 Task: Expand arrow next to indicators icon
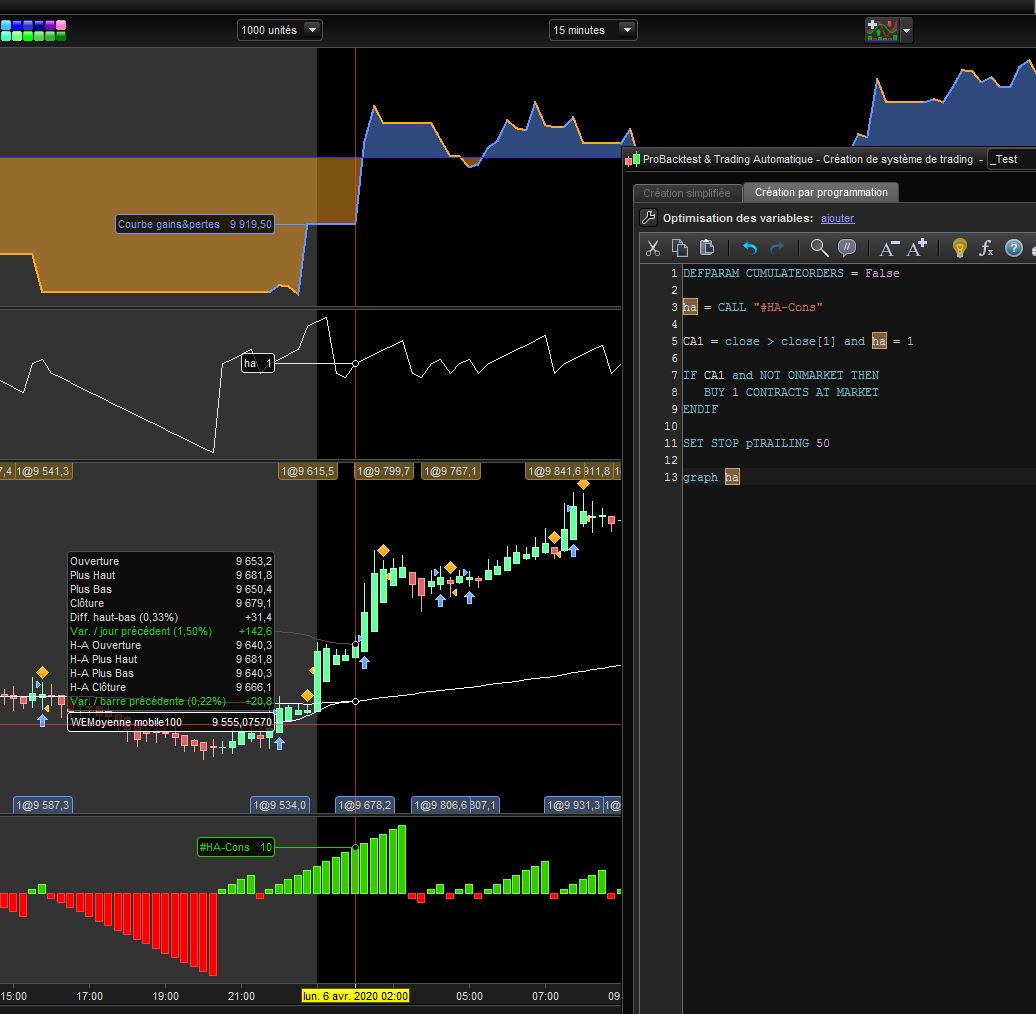[906, 30]
